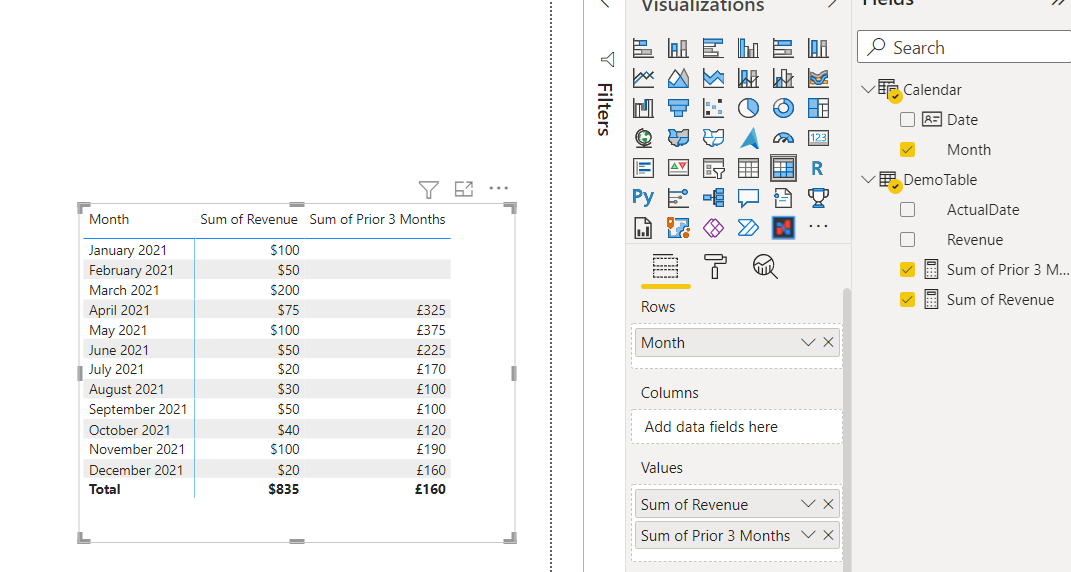The height and width of the screenshot is (572, 1071).
Task: Open dropdown on Month row field
Action: click(x=808, y=342)
